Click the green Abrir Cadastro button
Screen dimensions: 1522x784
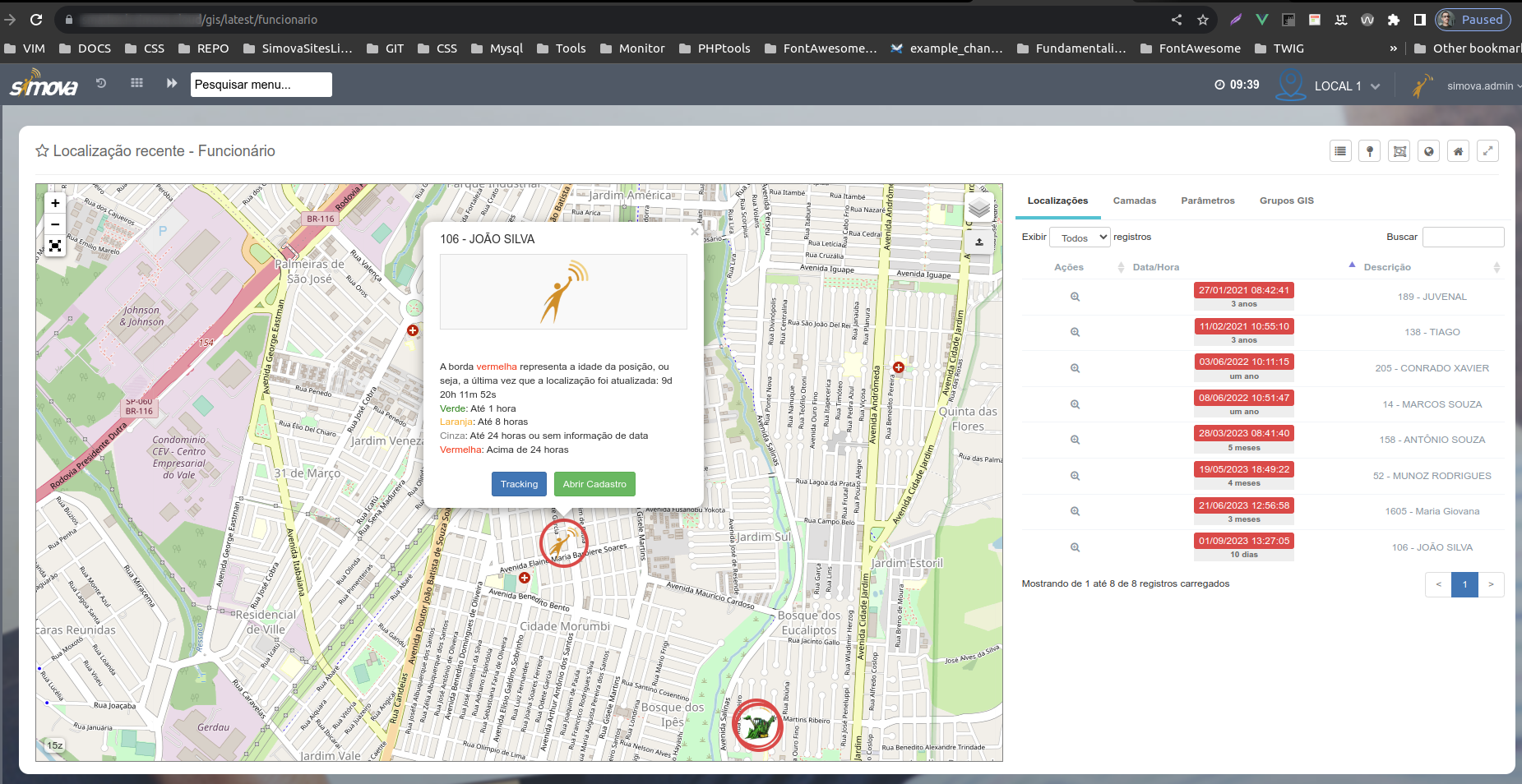click(594, 484)
